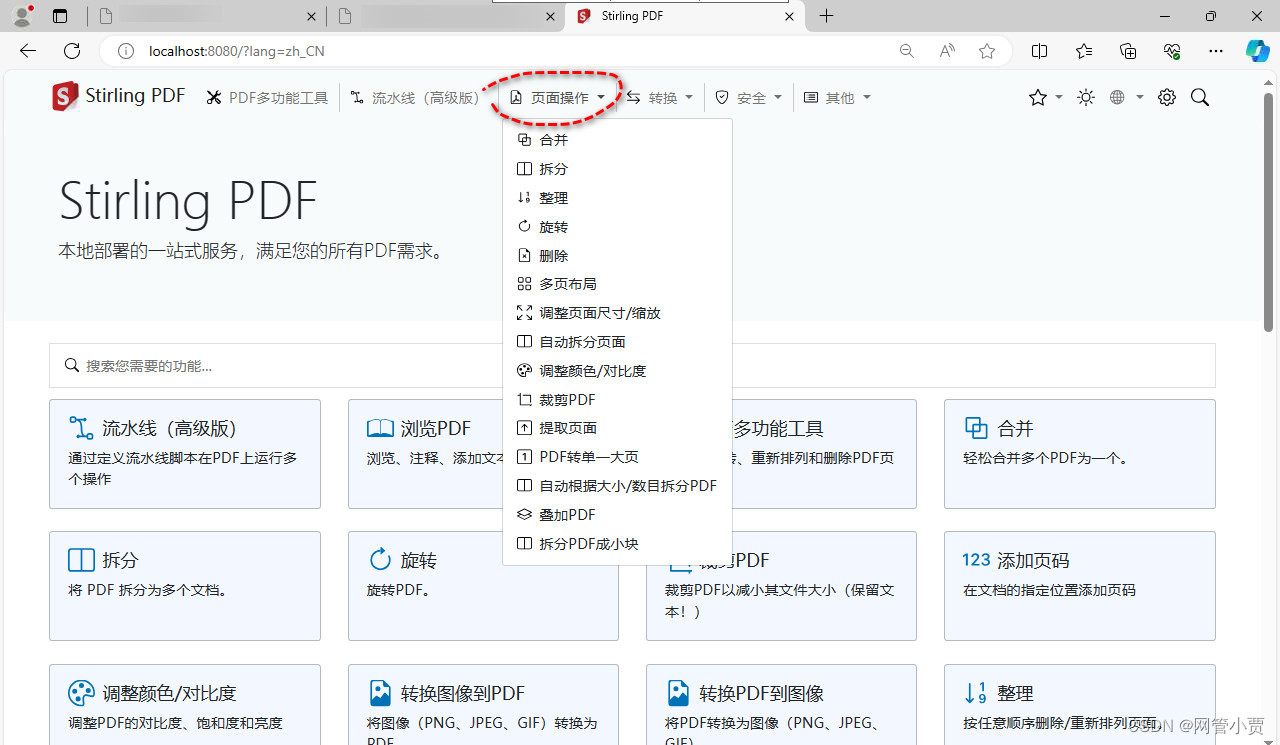Screen dimensions: 1280x745
Task: Click the Stirling PDF logo icon
Action: (x=65, y=96)
